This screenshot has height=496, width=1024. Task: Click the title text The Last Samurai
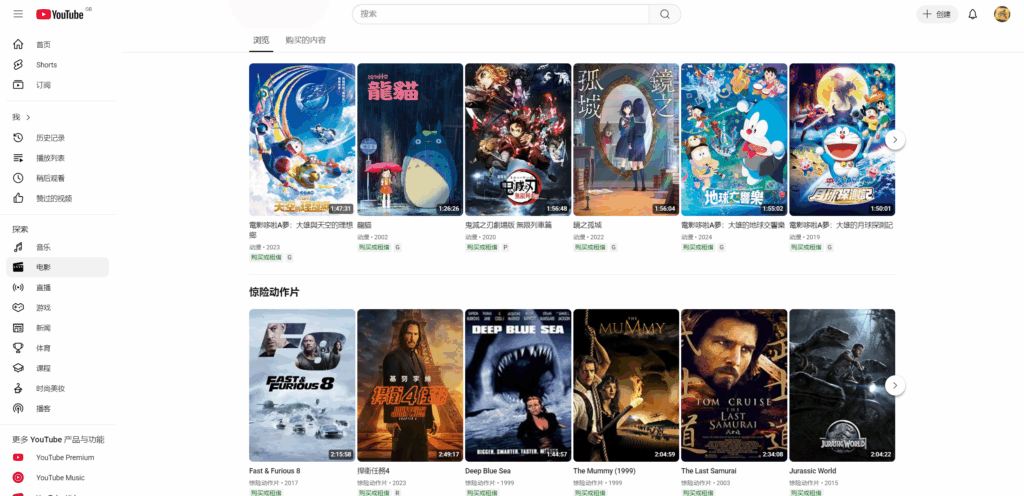tap(709, 471)
